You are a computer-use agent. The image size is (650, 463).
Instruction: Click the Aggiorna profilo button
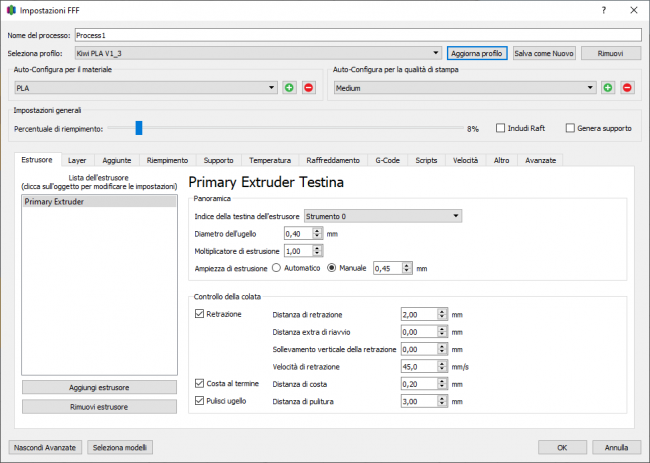[x=477, y=53]
